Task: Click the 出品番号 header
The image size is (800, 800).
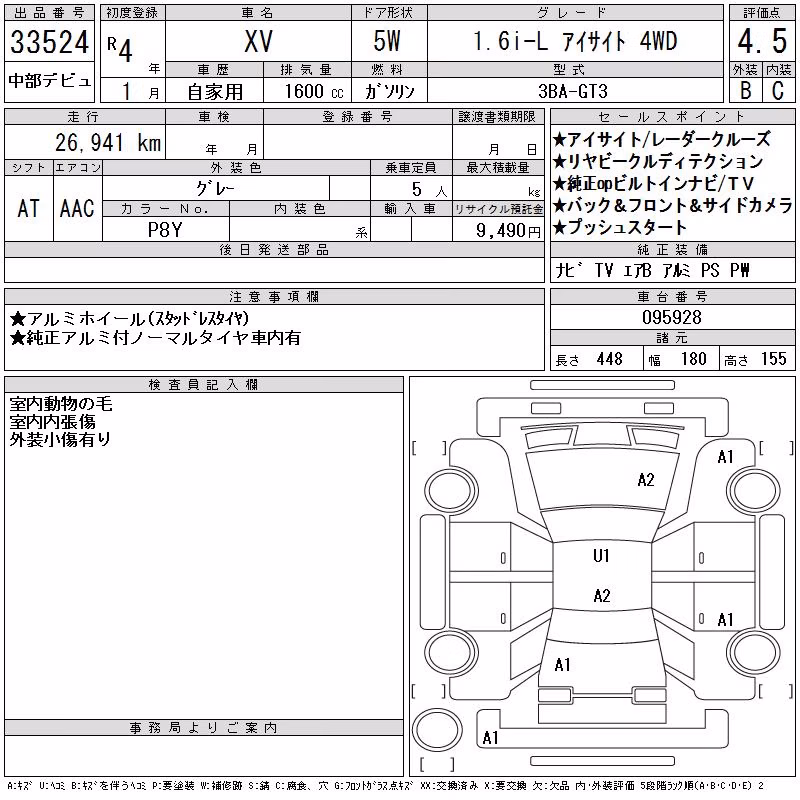Action: [49, 13]
